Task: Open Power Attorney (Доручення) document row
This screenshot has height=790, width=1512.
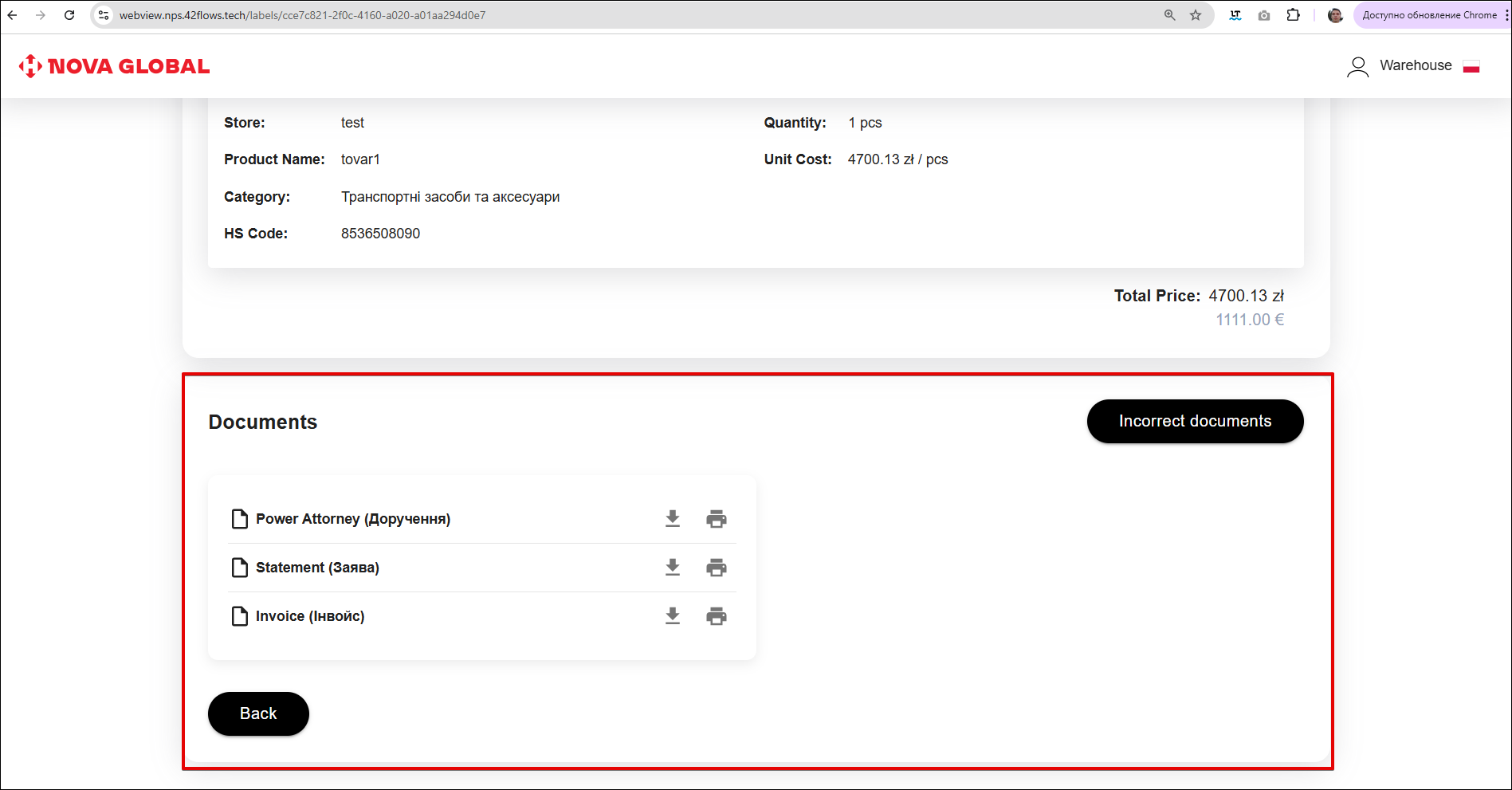Action: pos(352,519)
